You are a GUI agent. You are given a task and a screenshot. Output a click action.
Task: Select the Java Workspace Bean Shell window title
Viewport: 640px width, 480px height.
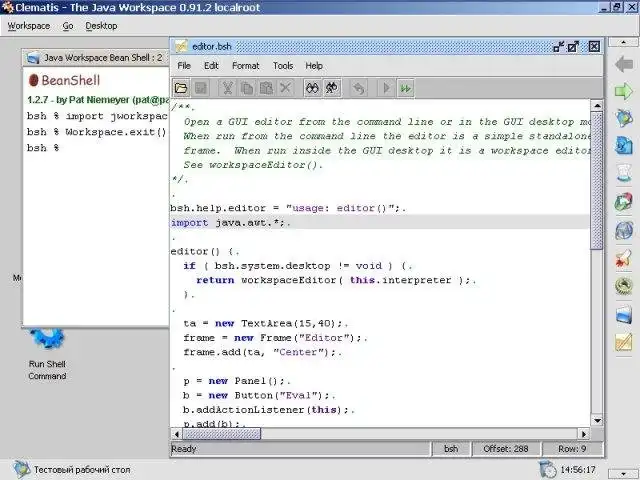pos(103,58)
